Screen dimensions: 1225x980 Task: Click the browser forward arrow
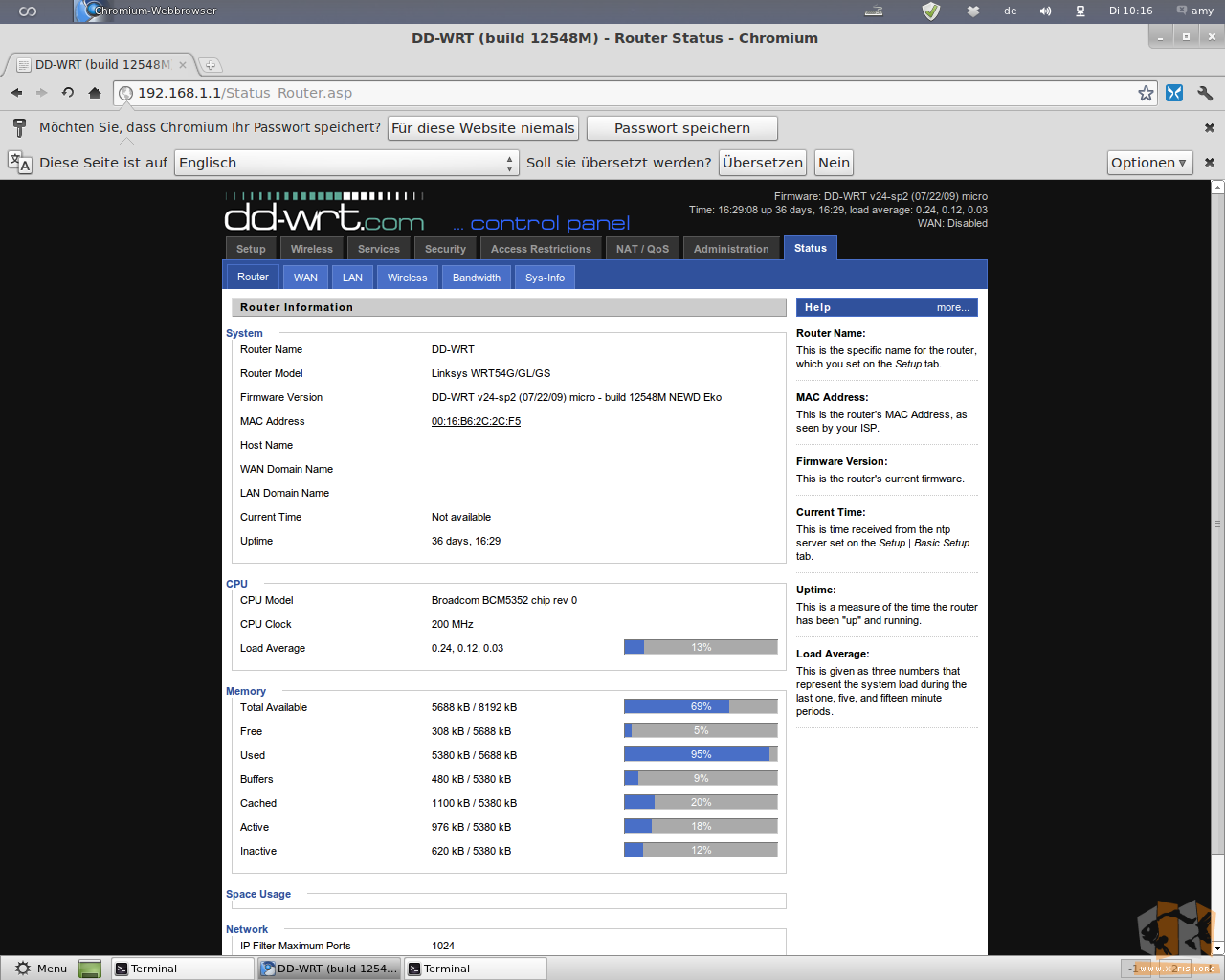click(x=41, y=93)
